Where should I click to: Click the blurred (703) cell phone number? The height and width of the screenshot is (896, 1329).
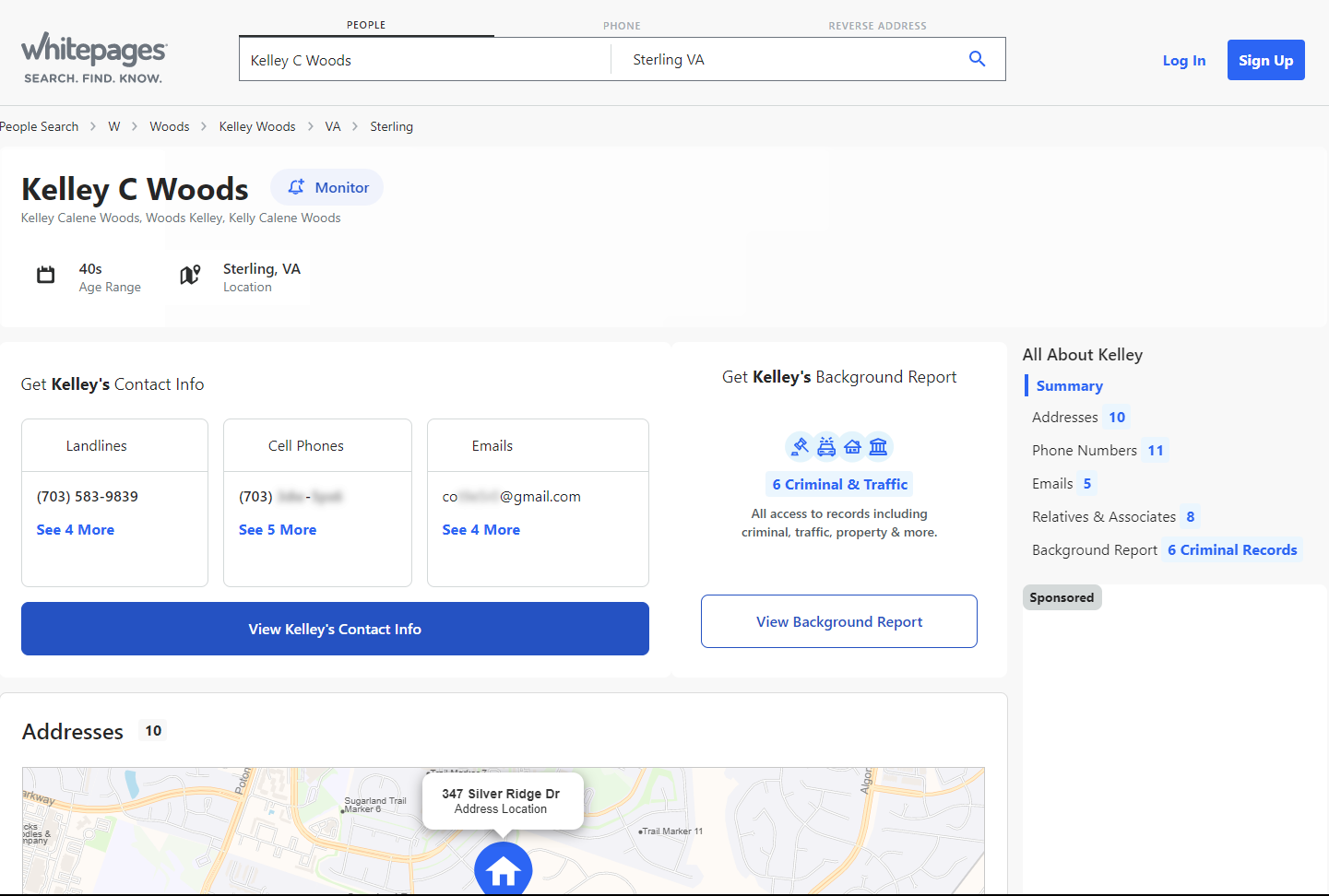coord(291,497)
